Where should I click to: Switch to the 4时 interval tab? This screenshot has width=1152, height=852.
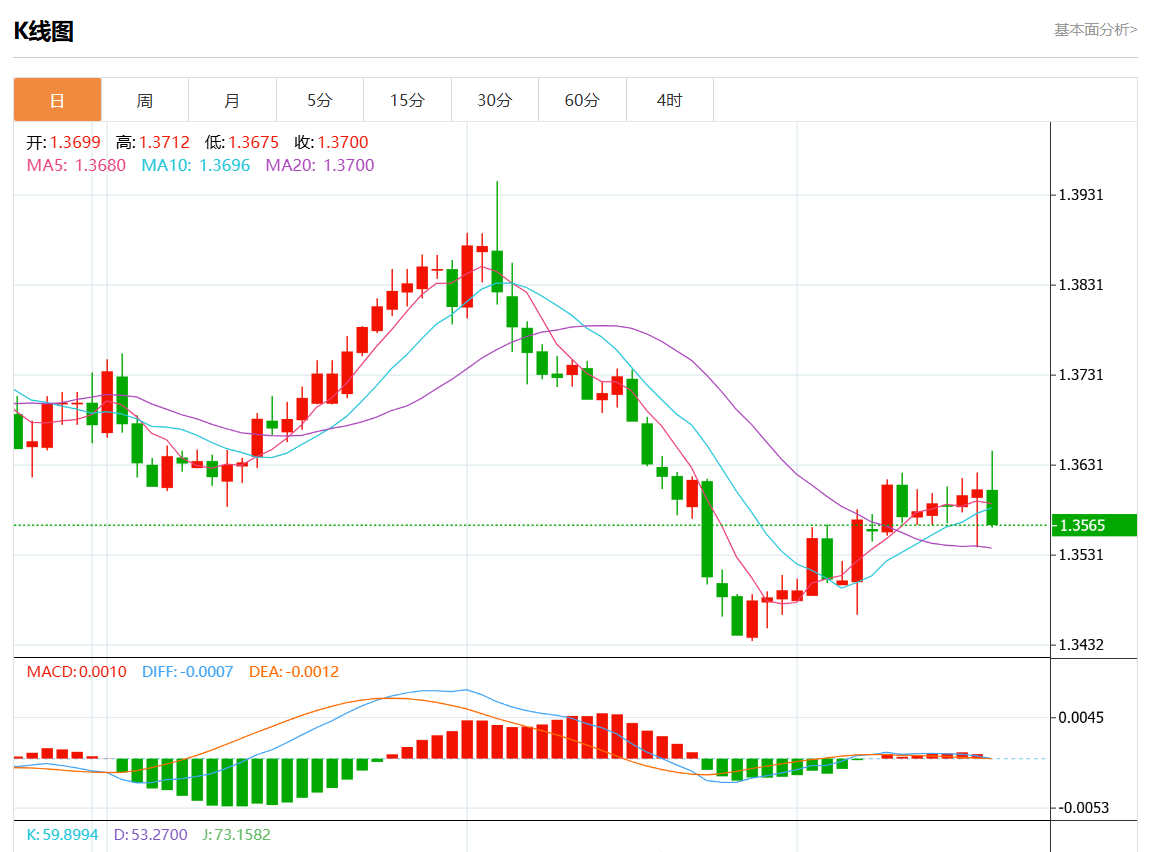pyautogui.click(x=669, y=100)
